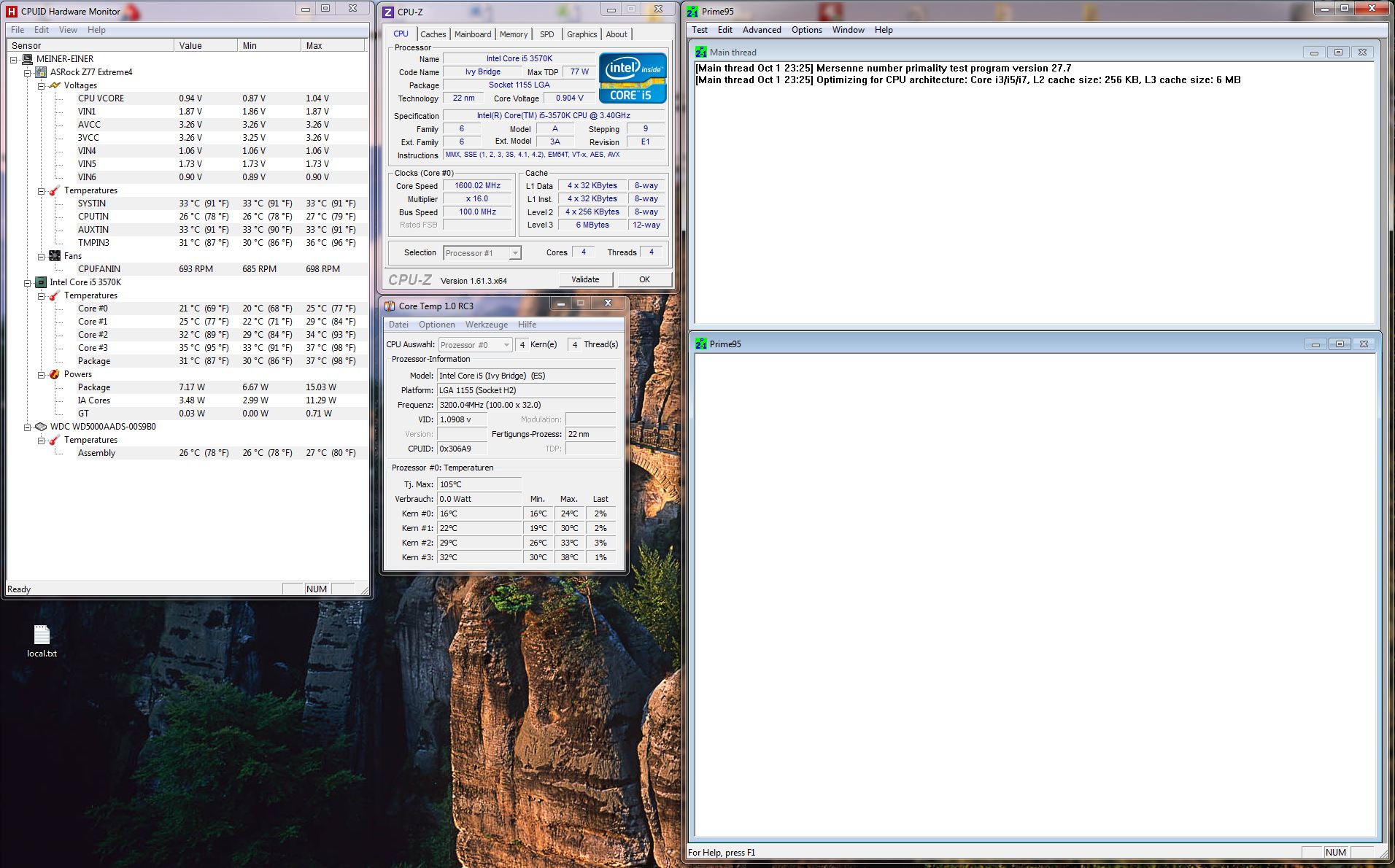
Task: Click the VID field in Core Temp
Action: coord(463,419)
